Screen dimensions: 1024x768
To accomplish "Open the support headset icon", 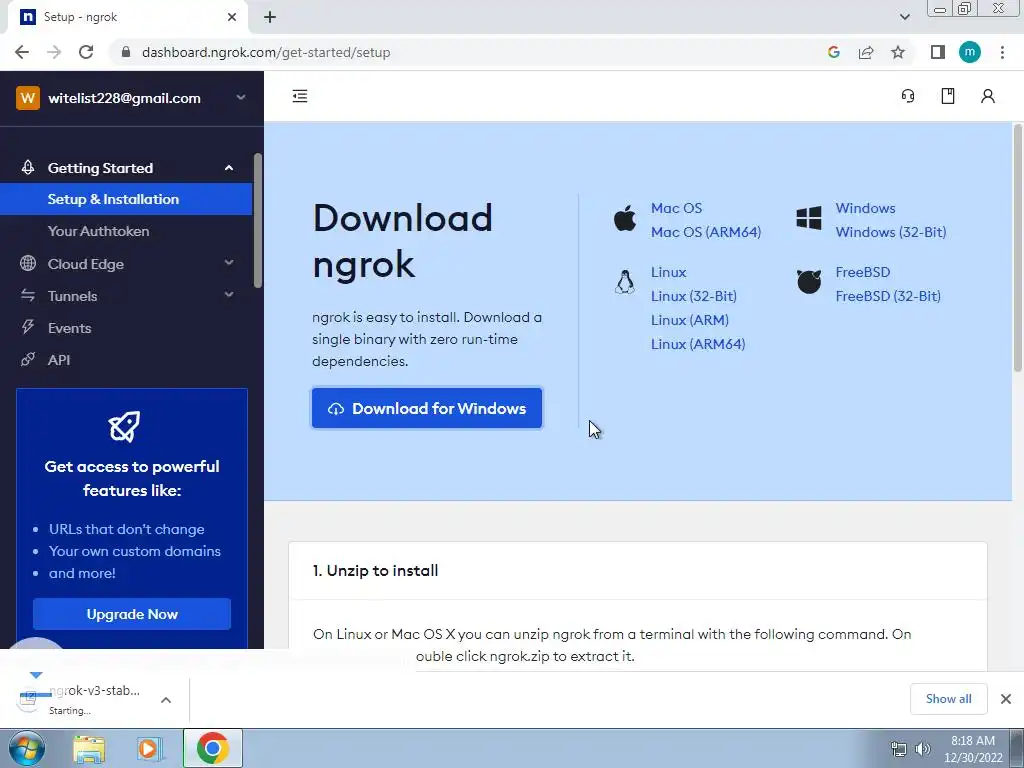I will [x=908, y=96].
